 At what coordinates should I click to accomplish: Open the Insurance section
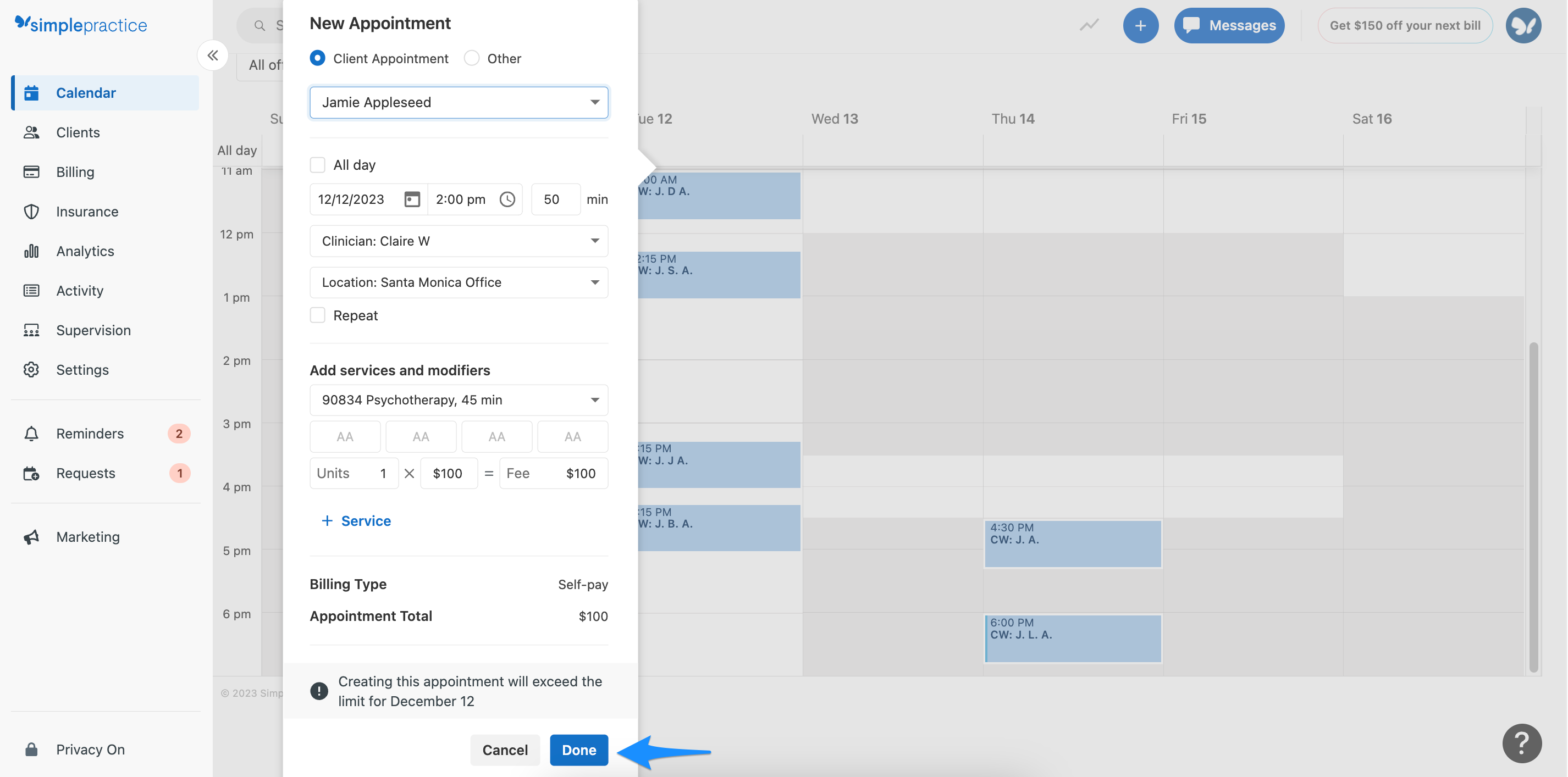87,211
